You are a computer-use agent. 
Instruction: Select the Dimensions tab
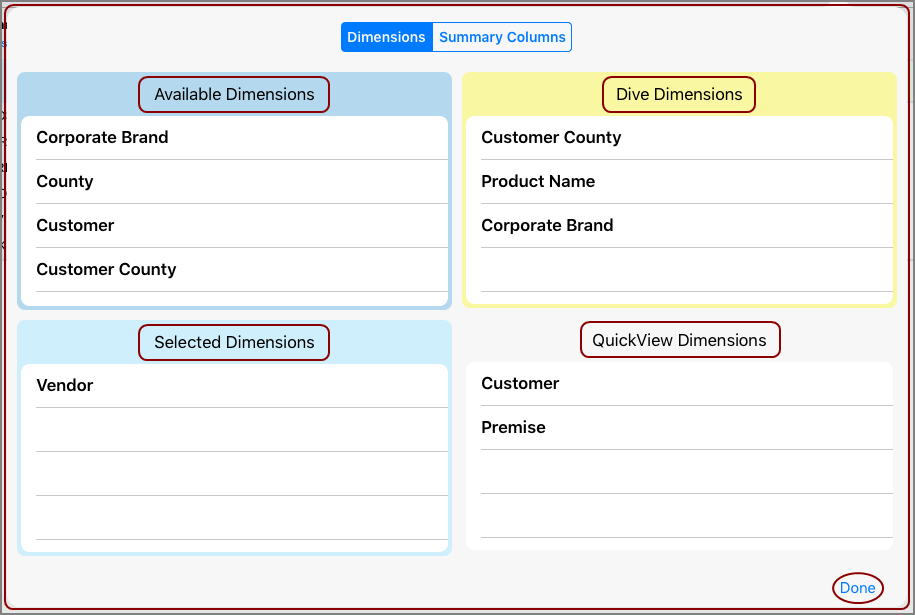tap(387, 37)
